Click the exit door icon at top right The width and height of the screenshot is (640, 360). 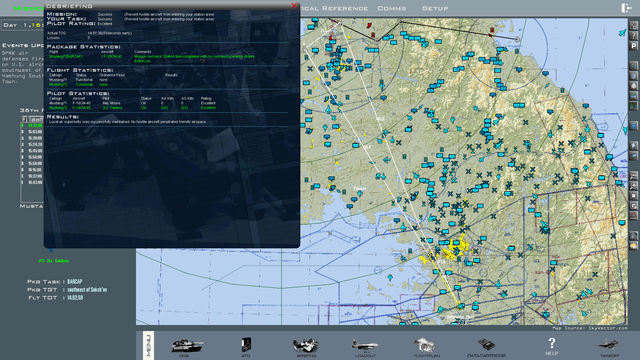(626, 8)
